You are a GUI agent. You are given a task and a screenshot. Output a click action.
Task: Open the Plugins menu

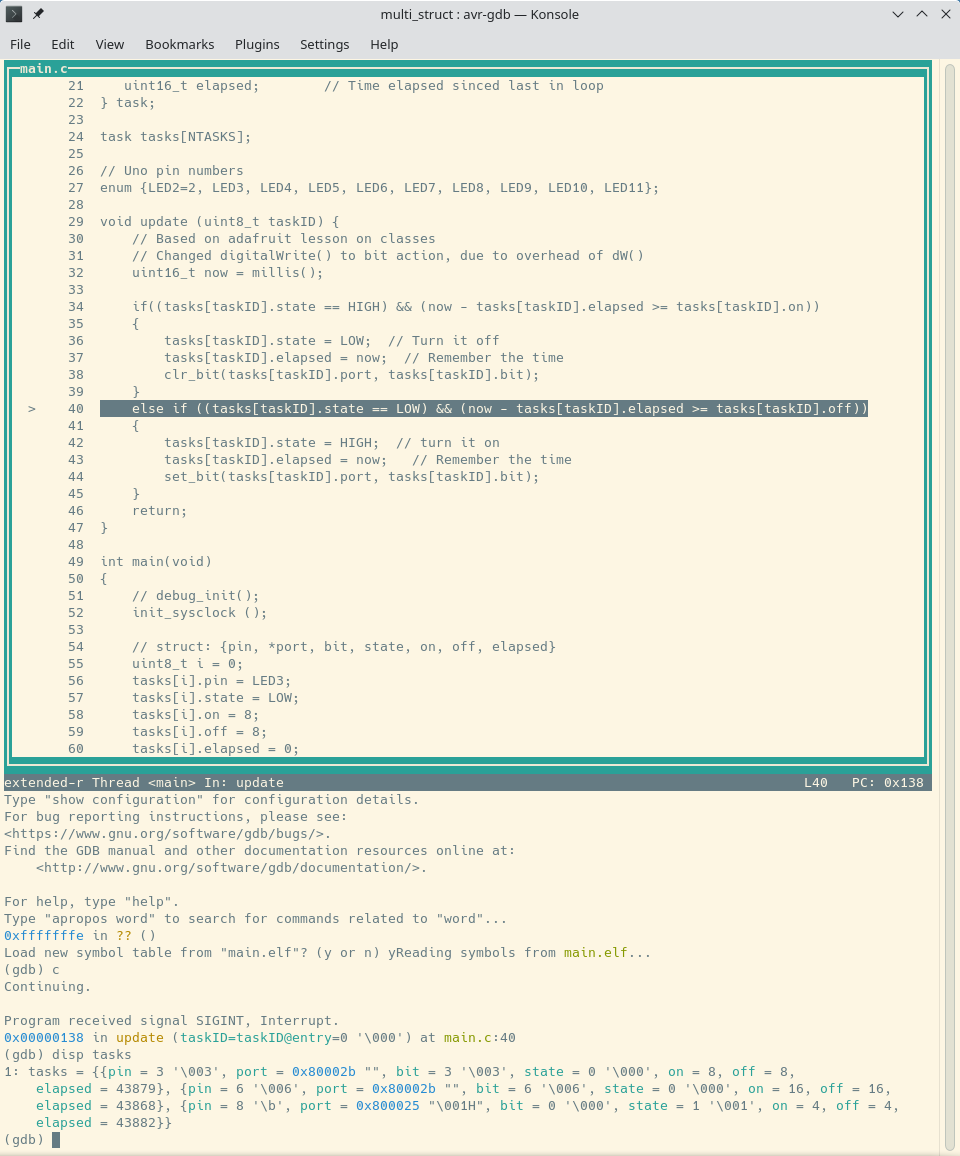pyautogui.click(x=257, y=44)
